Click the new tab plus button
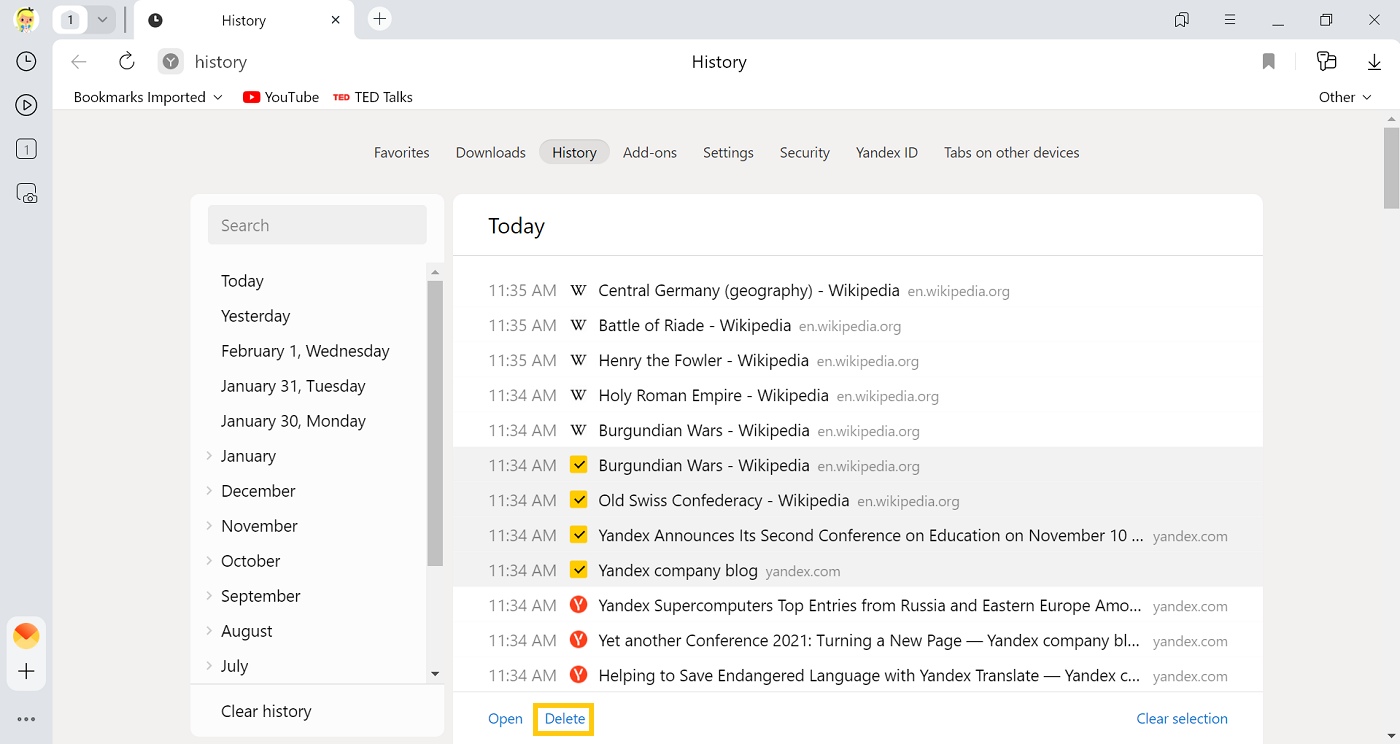The image size is (1400, 744). click(379, 19)
